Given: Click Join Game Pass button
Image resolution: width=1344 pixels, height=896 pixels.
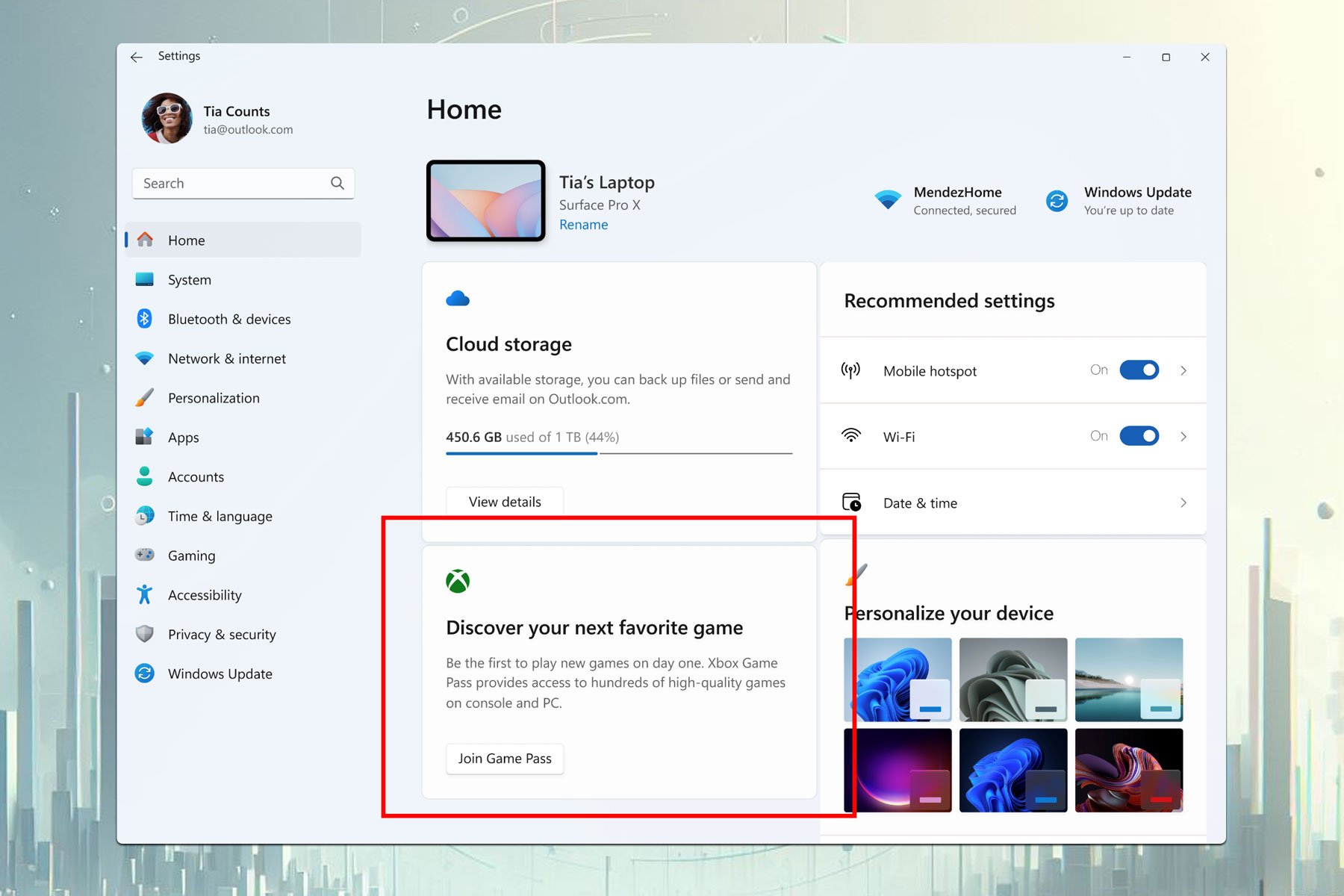Looking at the screenshot, I should [x=505, y=759].
